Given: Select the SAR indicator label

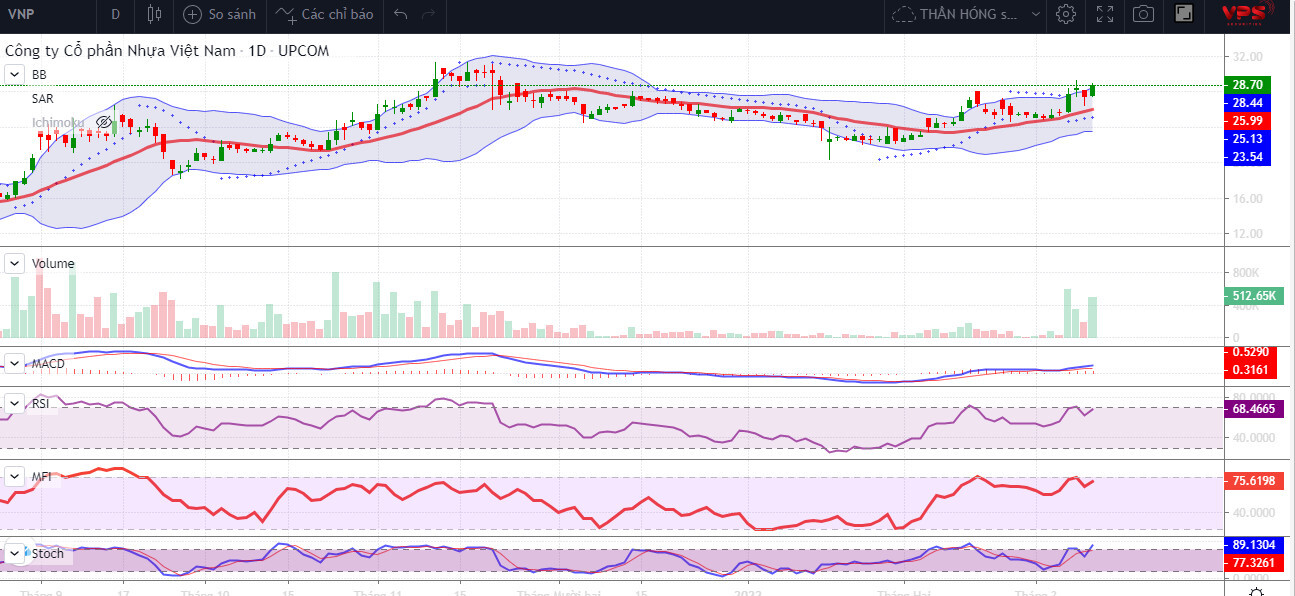Looking at the screenshot, I should point(42,99).
